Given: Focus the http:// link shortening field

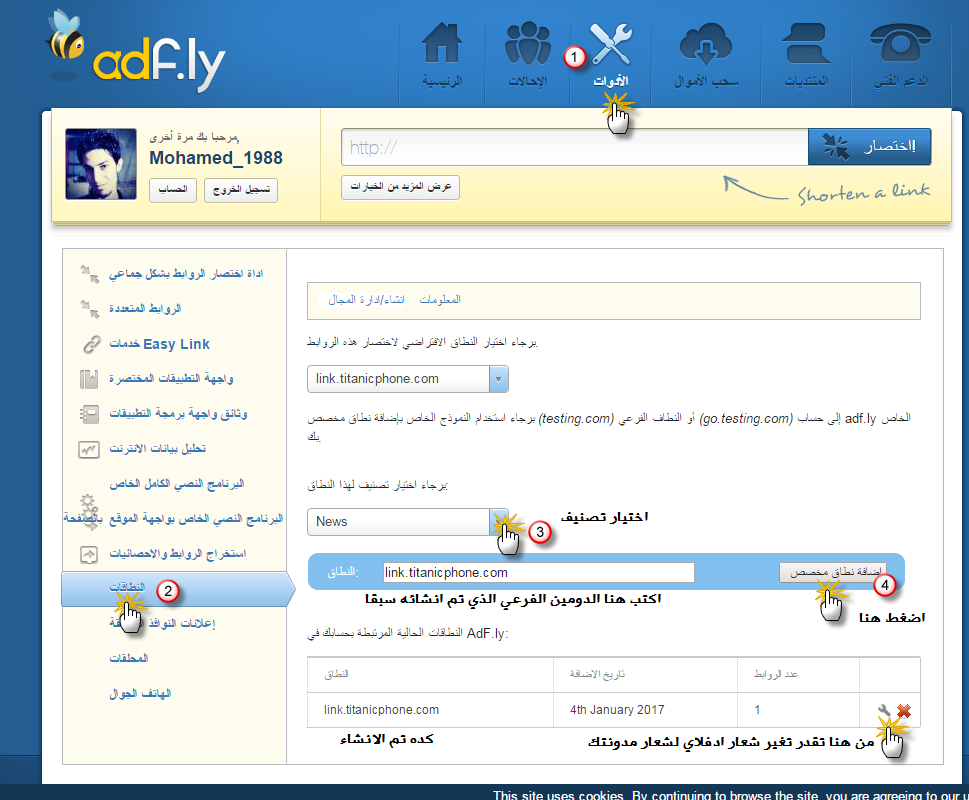Looking at the screenshot, I should tap(575, 147).
